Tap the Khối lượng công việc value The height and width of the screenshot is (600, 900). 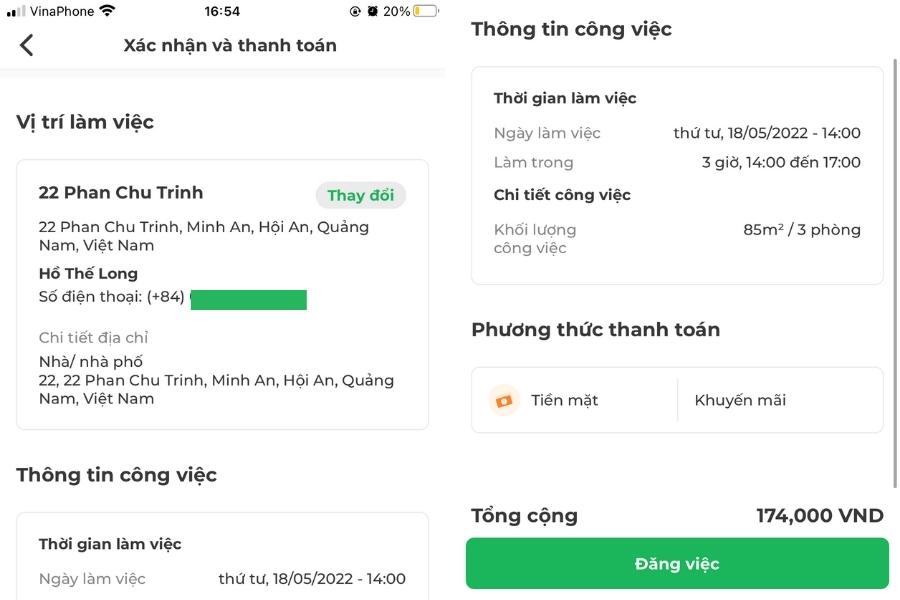pos(801,230)
